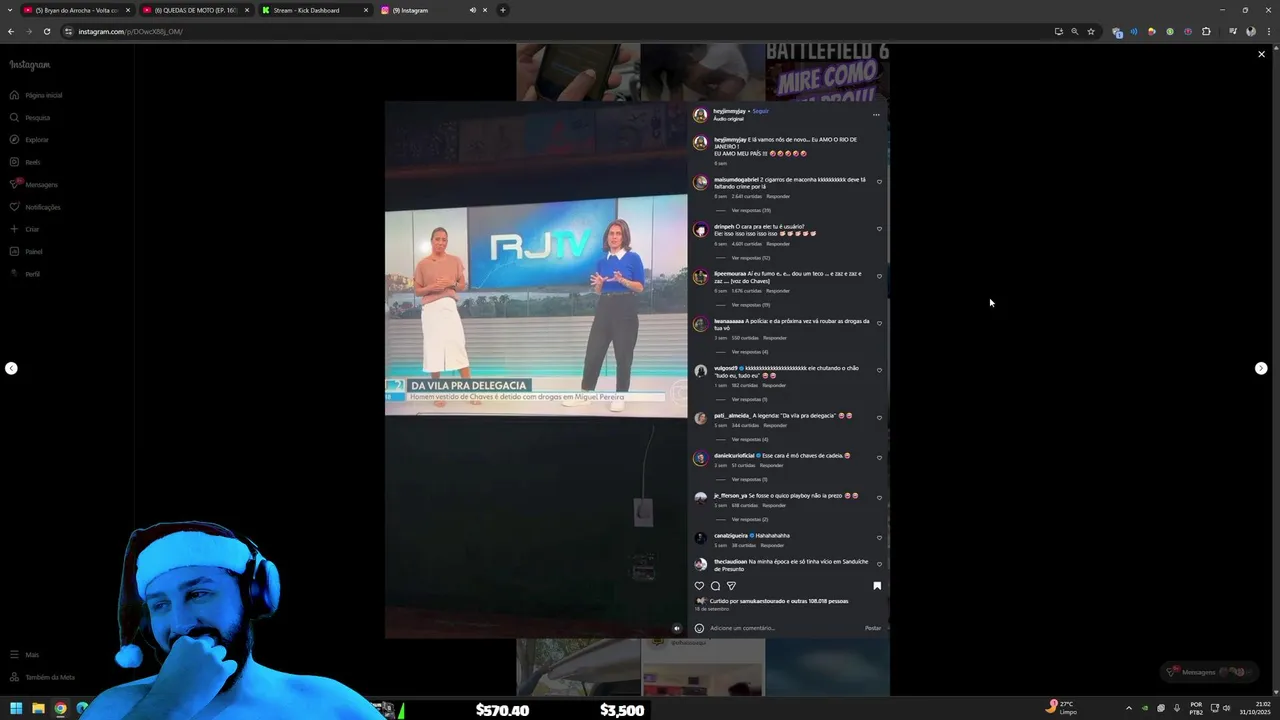Open the Mais menu in sidebar
Viewport: 1280px width, 720px height.
click(x=25, y=655)
